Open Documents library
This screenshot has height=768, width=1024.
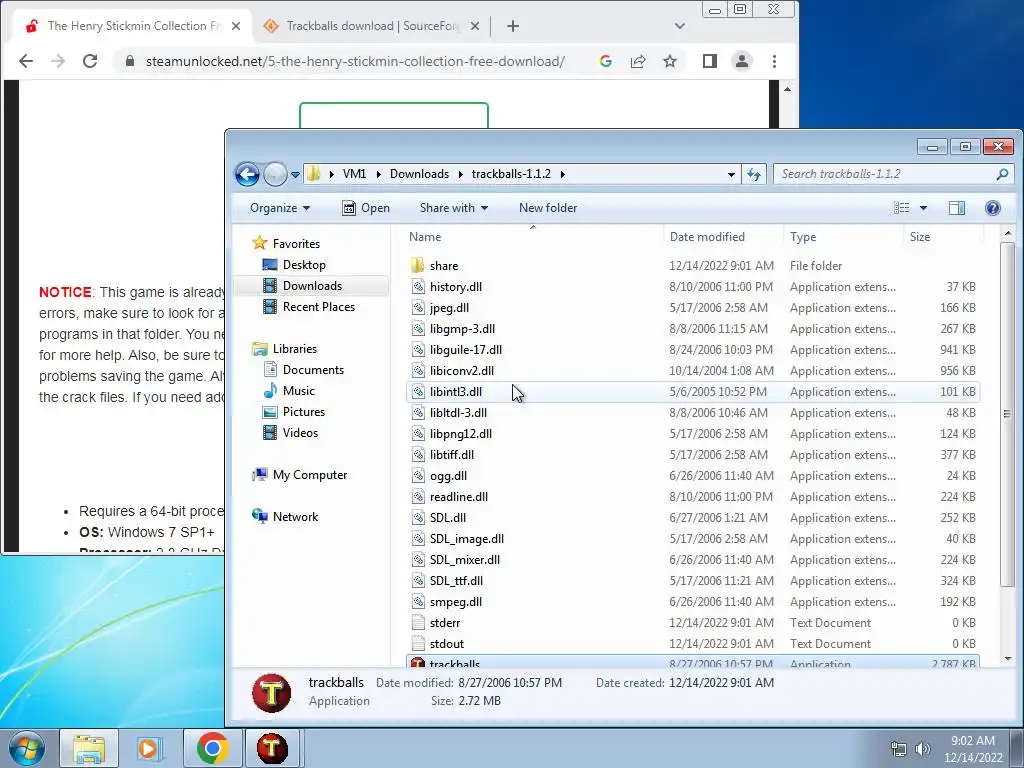tap(313, 370)
